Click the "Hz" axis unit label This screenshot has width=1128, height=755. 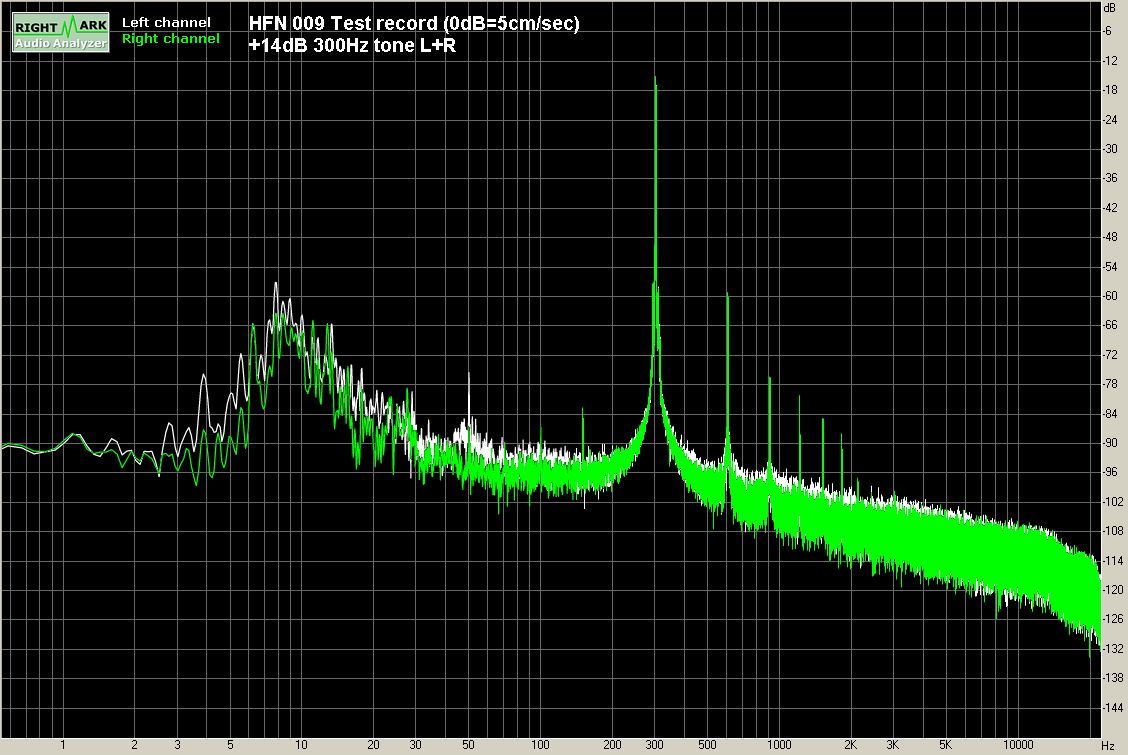[1108, 746]
